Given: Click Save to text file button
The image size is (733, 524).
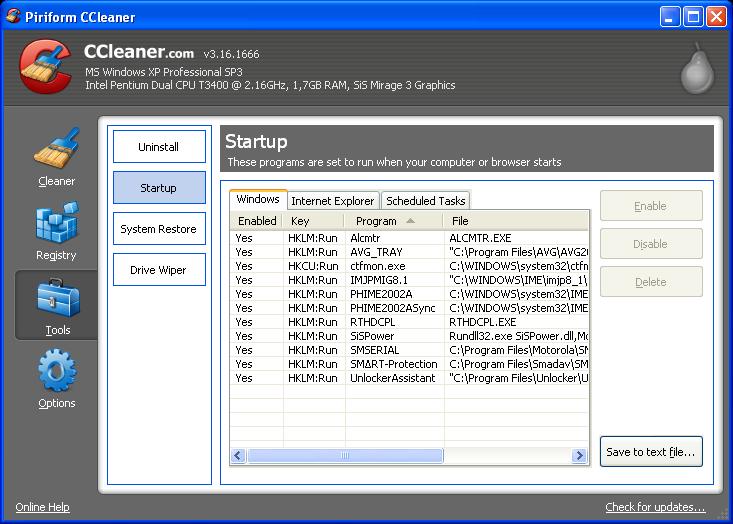Looking at the screenshot, I should (651, 452).
